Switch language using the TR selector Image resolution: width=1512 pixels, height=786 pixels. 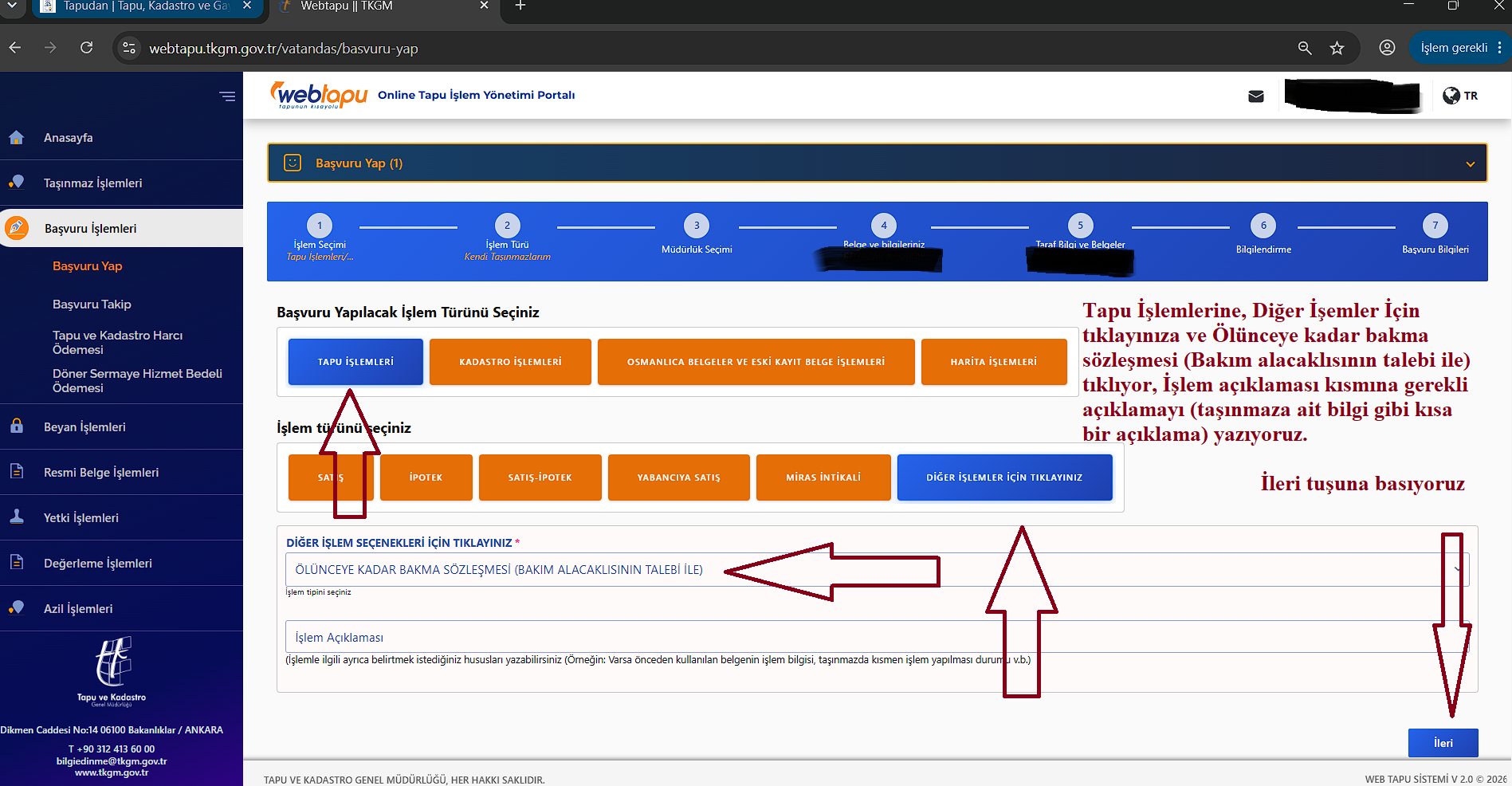[1471, 96]
